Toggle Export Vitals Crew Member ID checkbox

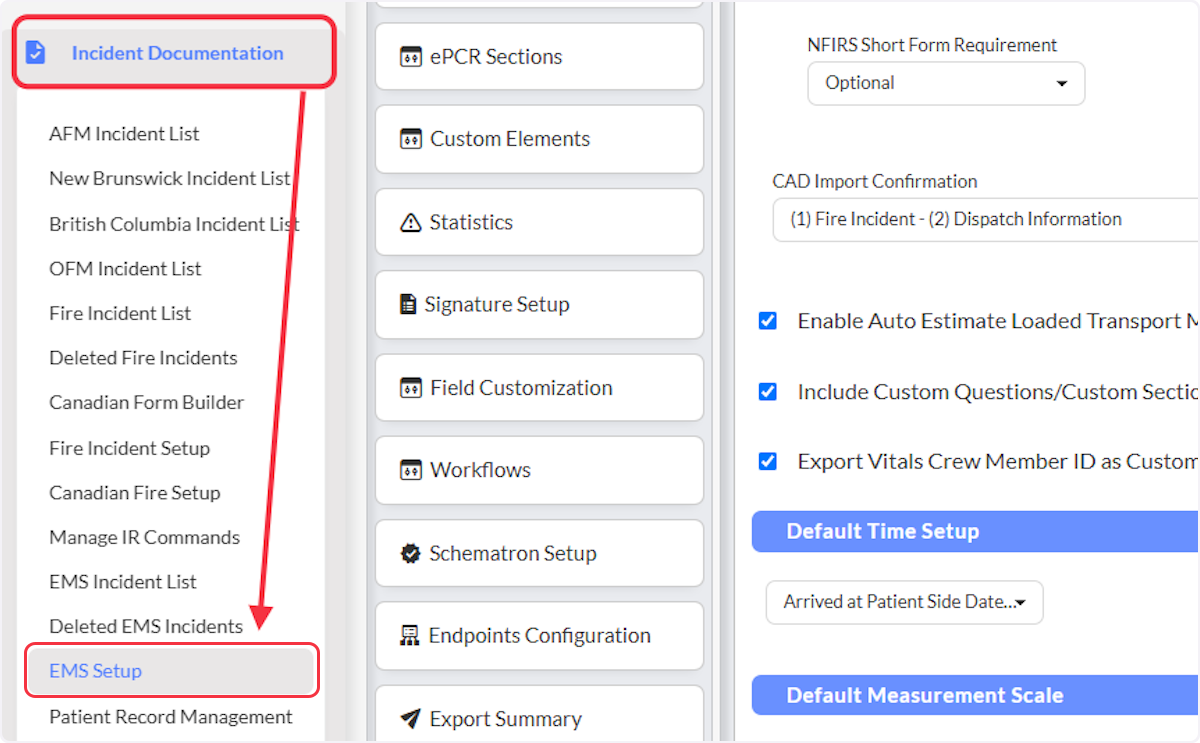[768, 461]
